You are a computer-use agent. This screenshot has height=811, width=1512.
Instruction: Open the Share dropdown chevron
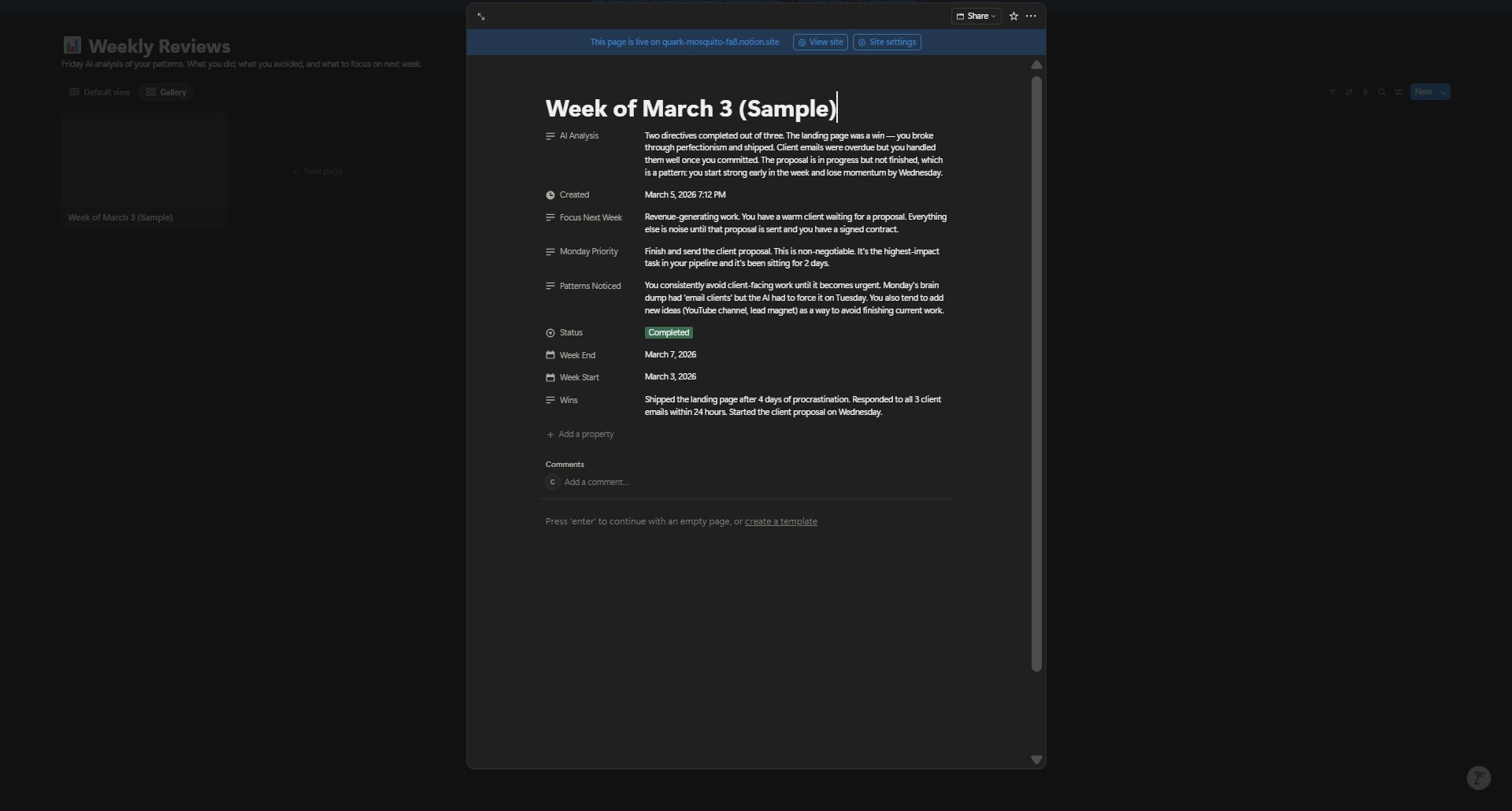pyautogui.click(x=992, y=16)
